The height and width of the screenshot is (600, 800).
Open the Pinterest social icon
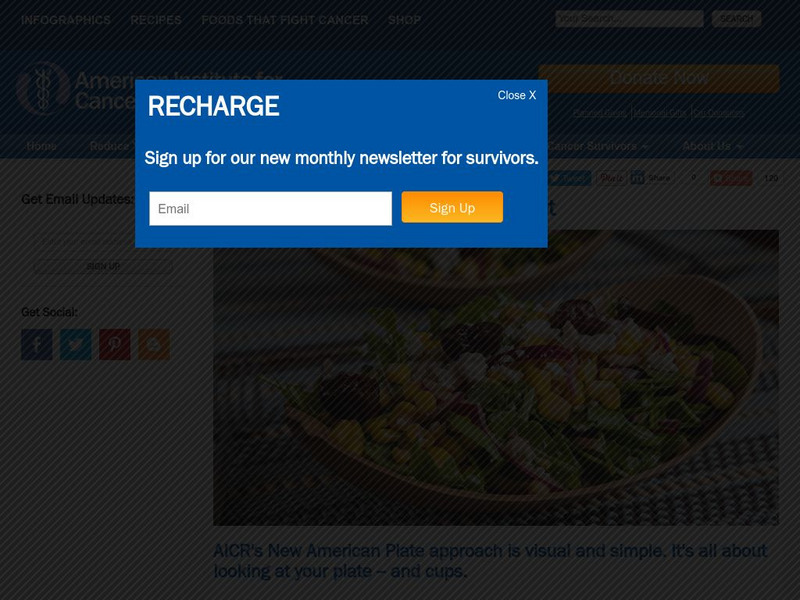point(115,344)
